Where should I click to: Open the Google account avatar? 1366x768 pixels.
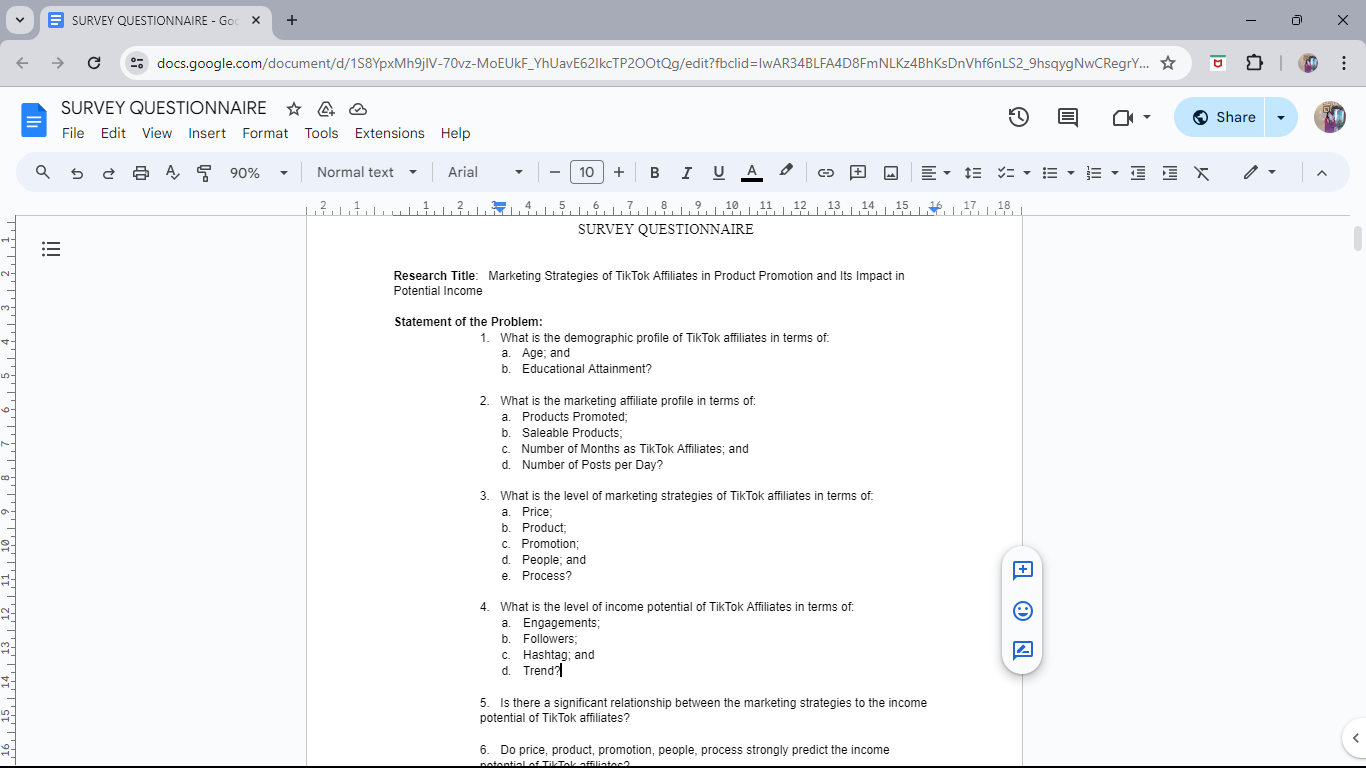(1329, 117)
